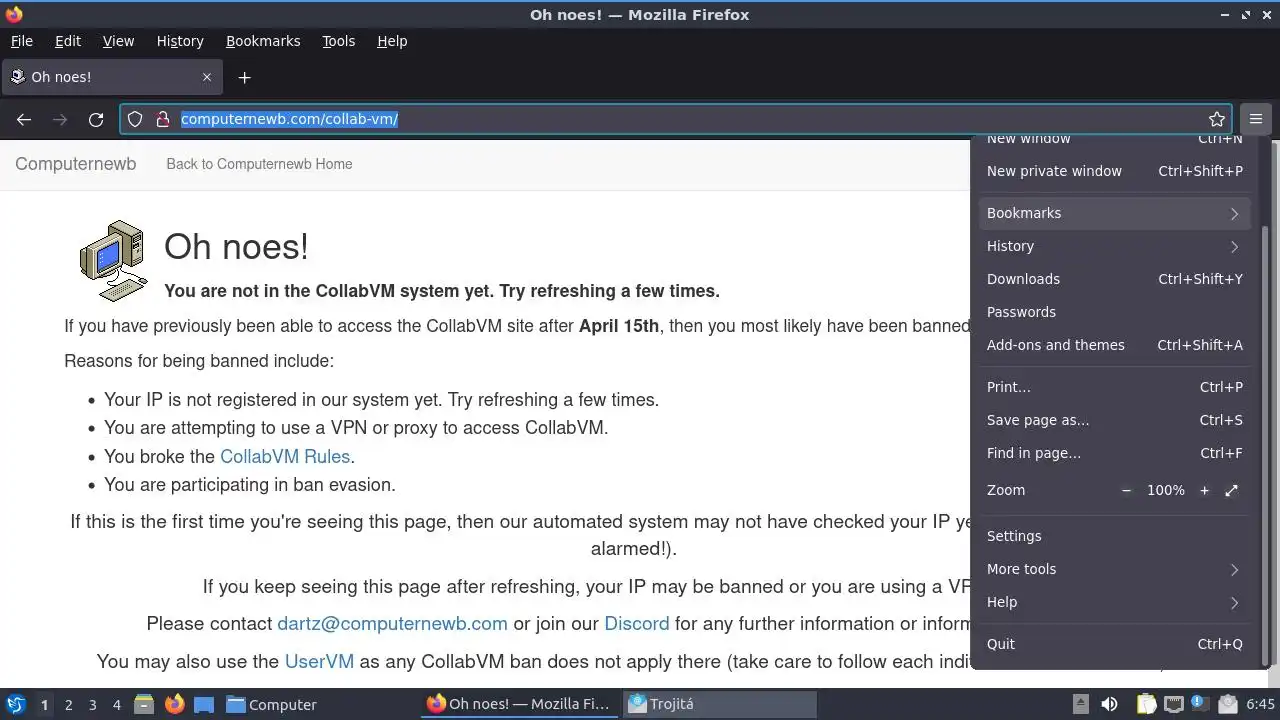Select virtual desktop 1
This screenshot has width=1280, height=720.
point(44,704)
